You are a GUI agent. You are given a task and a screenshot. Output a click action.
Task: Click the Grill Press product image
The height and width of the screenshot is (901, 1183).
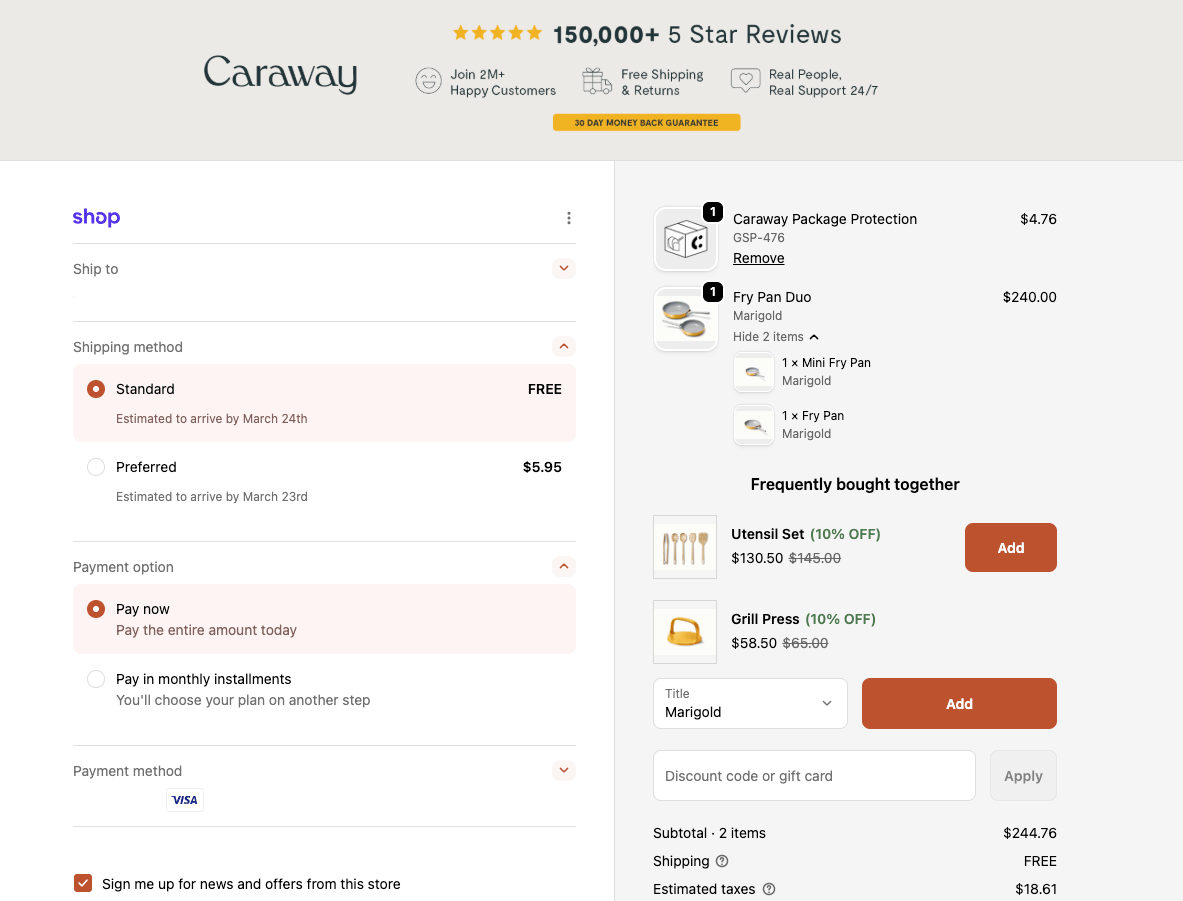[x=685, y=632]
